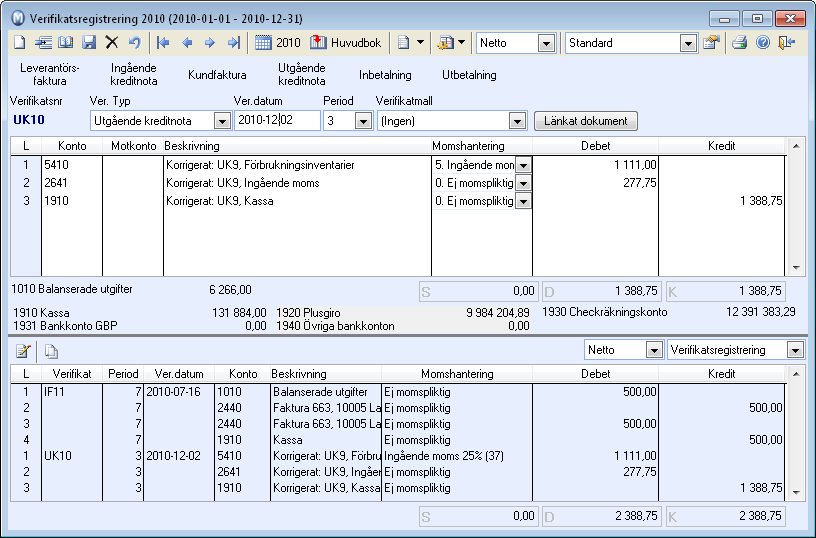Select verifikat UK10 in lower list
Image resolution: width=816 pixels, height=538 pixels.
click(x=58, y=456)
